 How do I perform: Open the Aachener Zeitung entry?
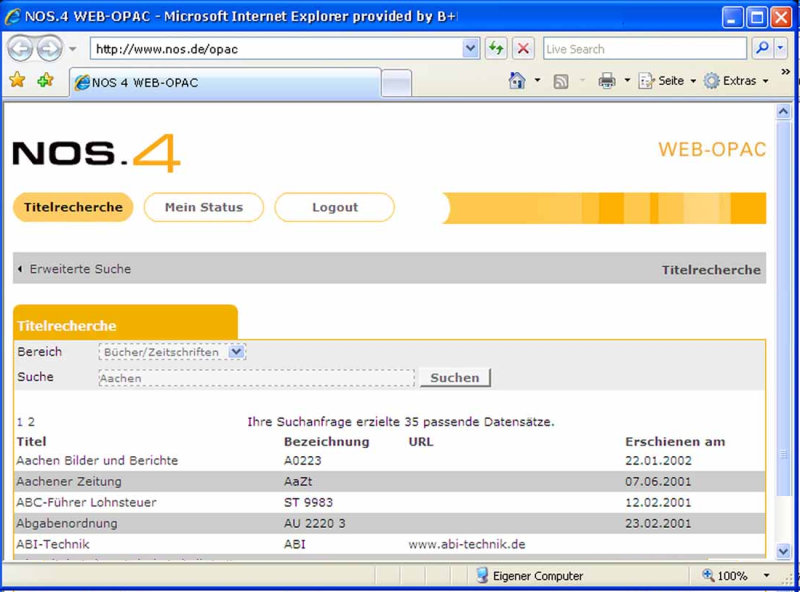coord(69,481)
